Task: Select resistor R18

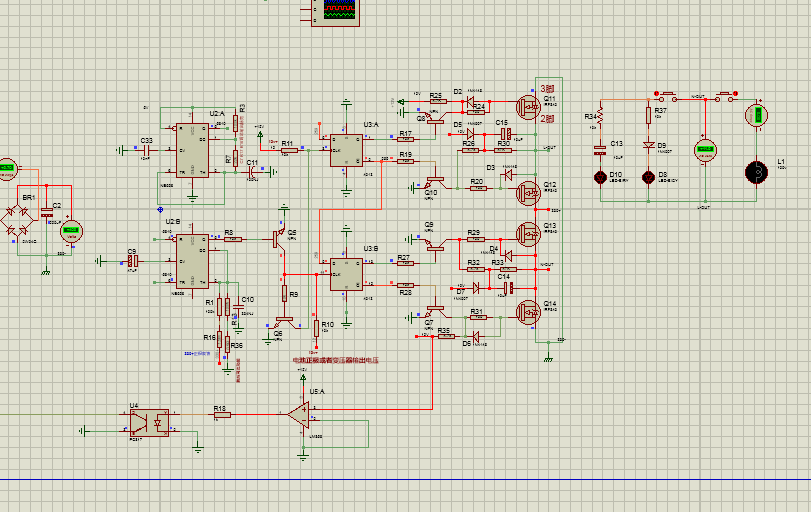Action: click(x=222, y=414)
